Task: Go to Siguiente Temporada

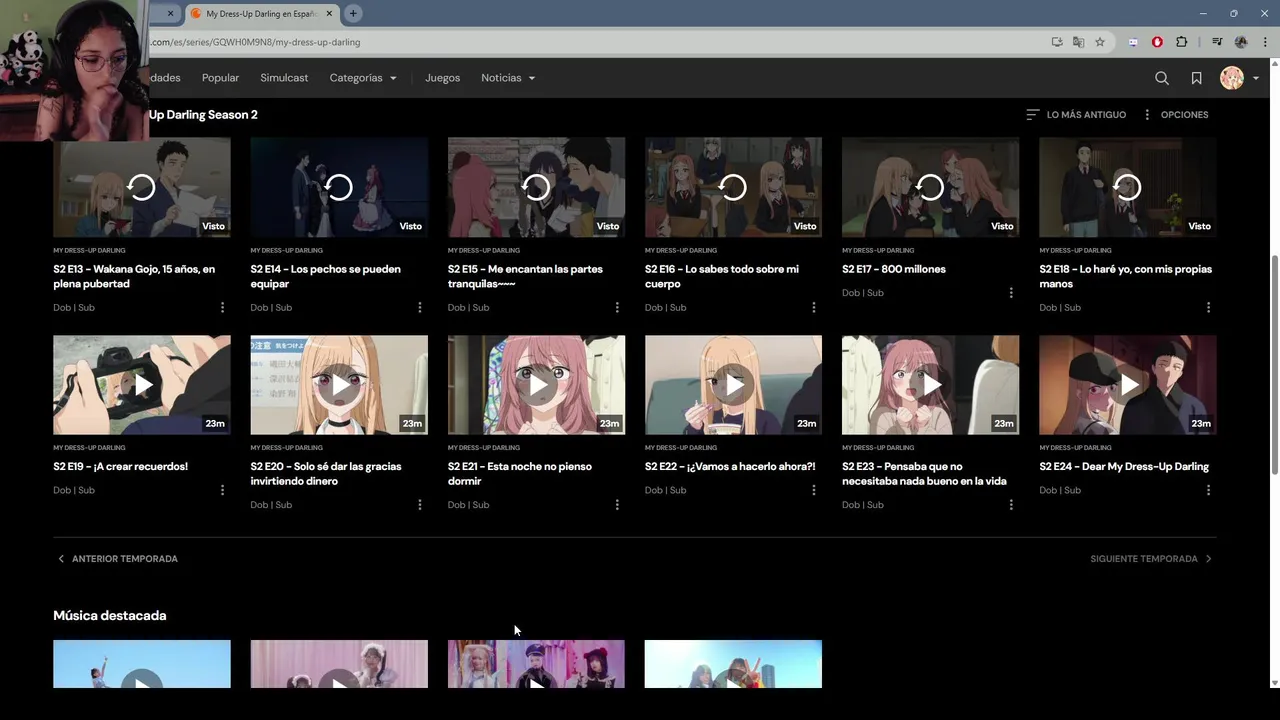Action: pyautogui.click(x=1151, y=559)
